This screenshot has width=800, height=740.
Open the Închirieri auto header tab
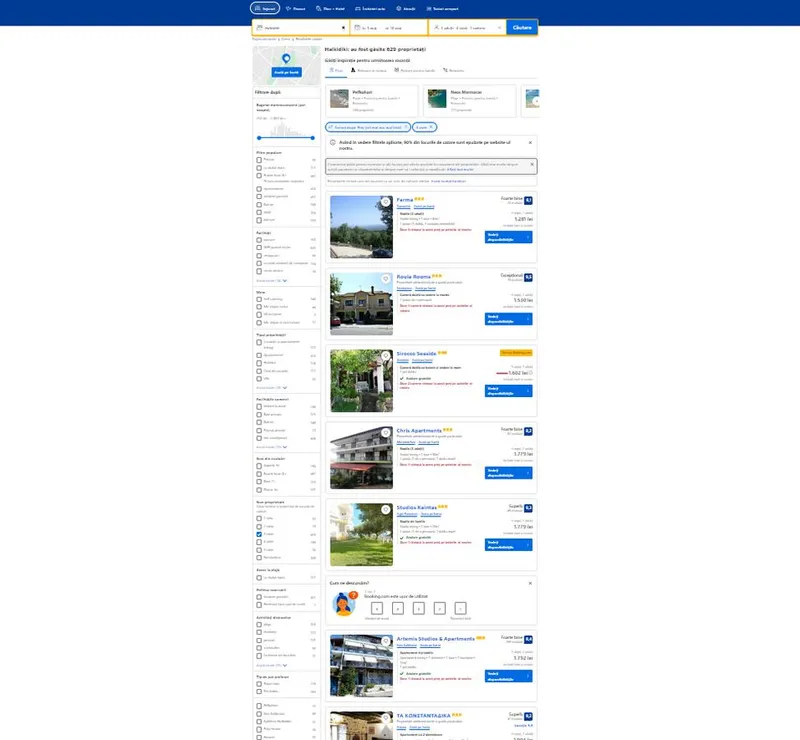pyautogui.click(x=370, y=9)
